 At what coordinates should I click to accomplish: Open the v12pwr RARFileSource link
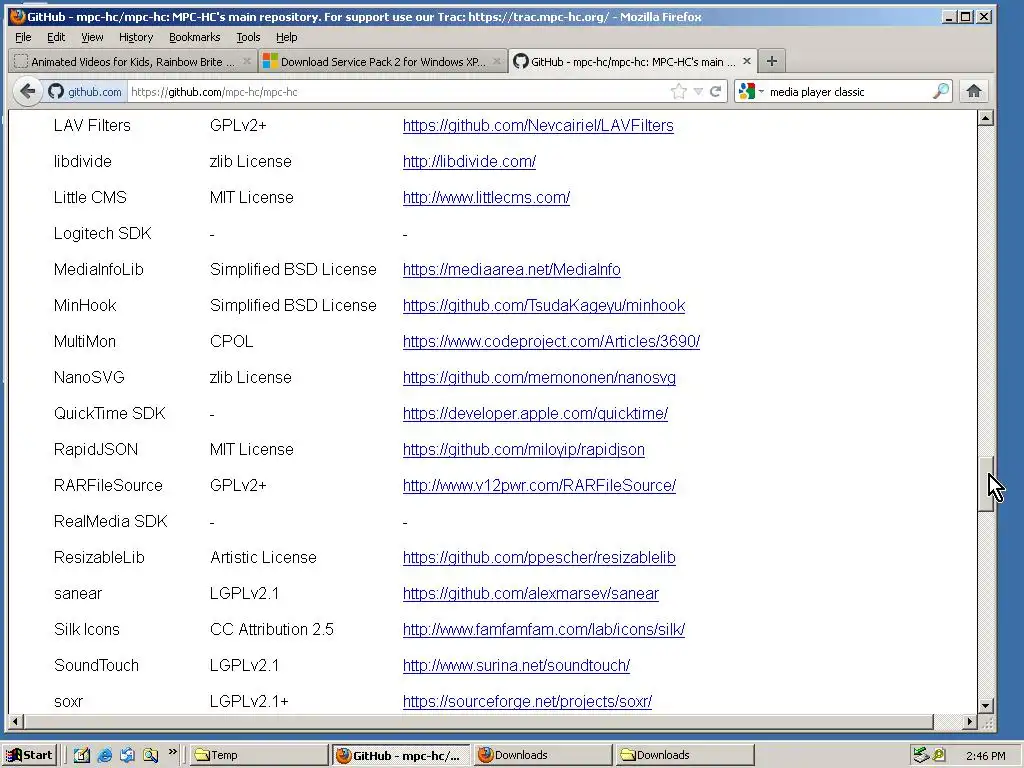tap(539, 485)
